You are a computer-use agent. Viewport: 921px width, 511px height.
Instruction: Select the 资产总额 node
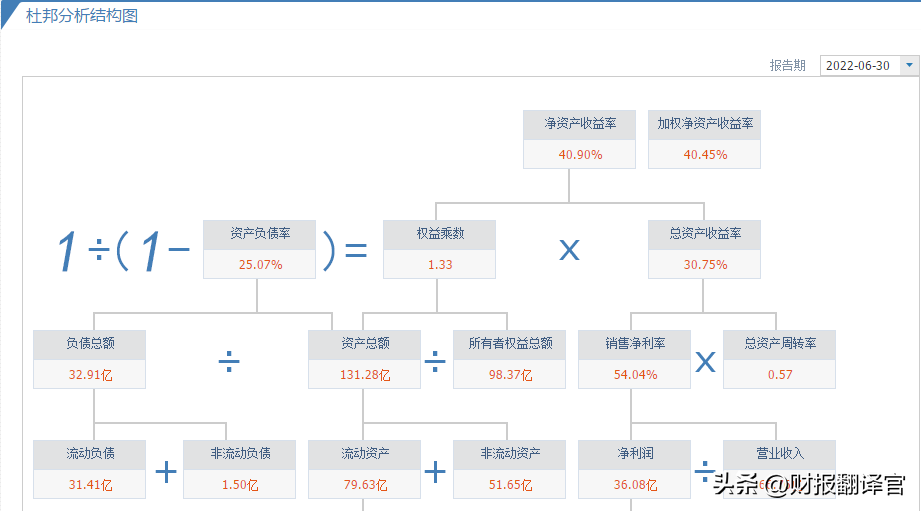point(365,359)
